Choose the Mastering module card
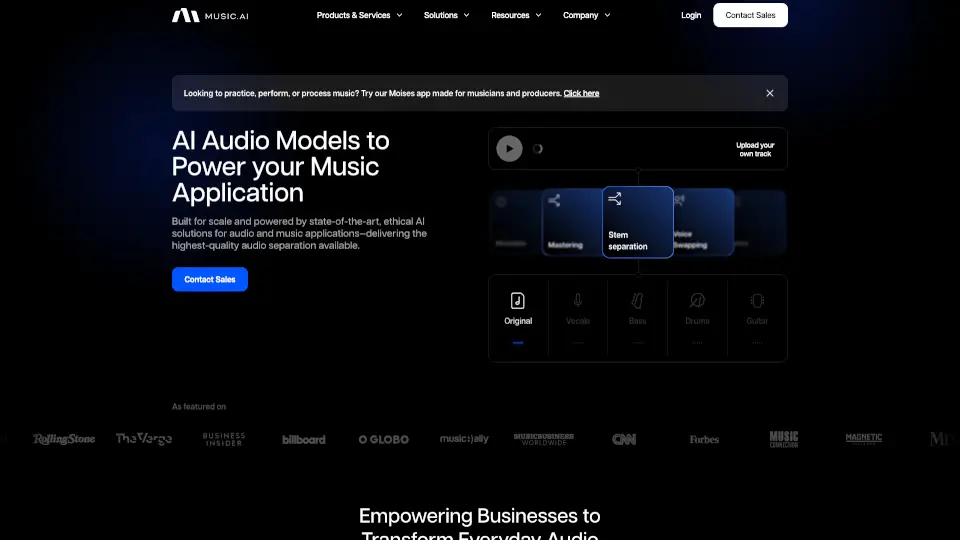This screenshot has height=540, width=960. point(572,222)
